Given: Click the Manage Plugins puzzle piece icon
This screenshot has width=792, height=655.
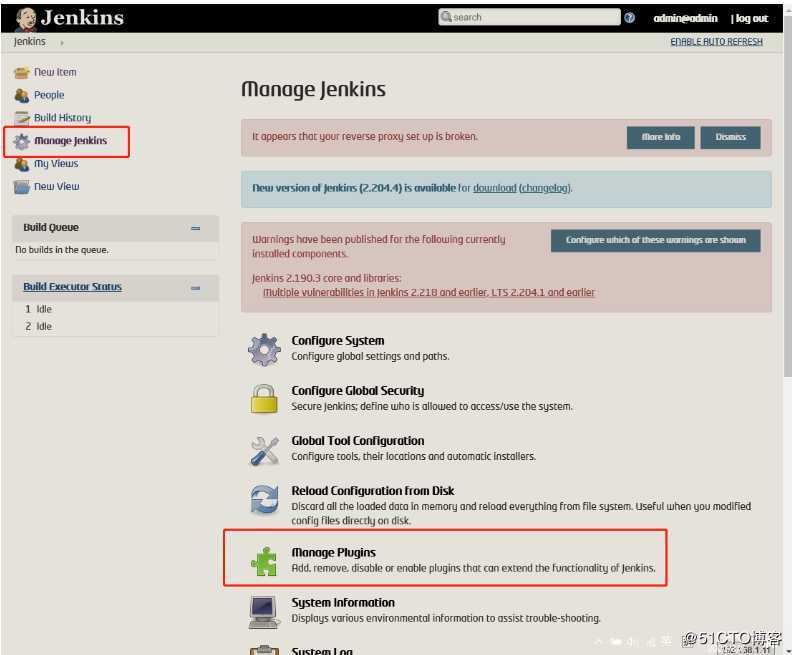Looking at the screenshot, I should [264, 561].
